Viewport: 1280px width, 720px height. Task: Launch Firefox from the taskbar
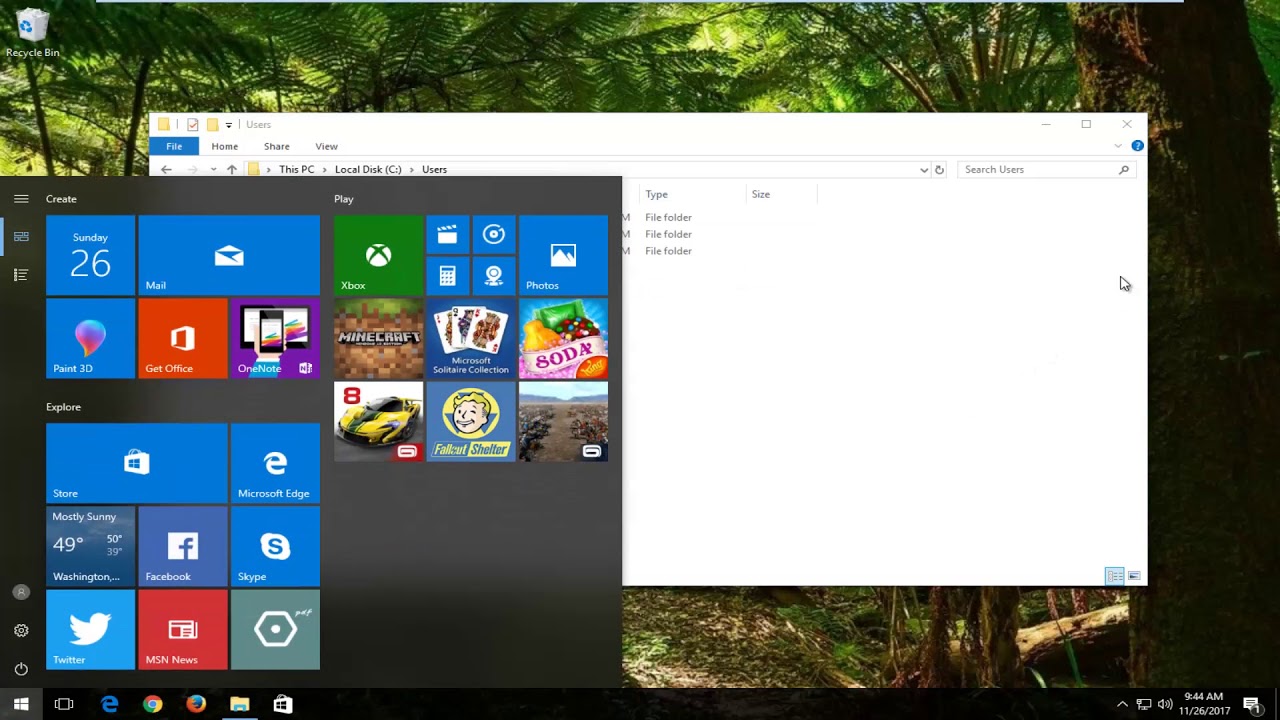[x=196, y=704]
